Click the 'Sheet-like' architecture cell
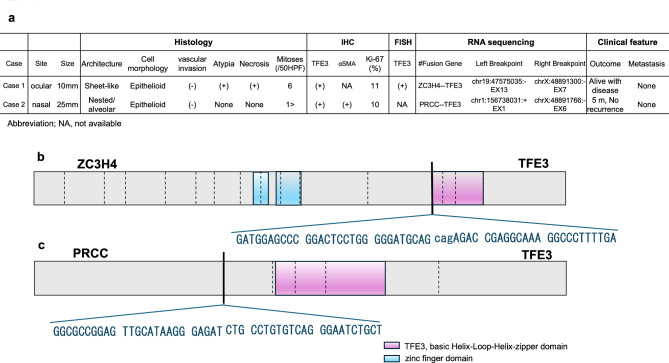This screenshot has width=669, height=363. (102, 86)
